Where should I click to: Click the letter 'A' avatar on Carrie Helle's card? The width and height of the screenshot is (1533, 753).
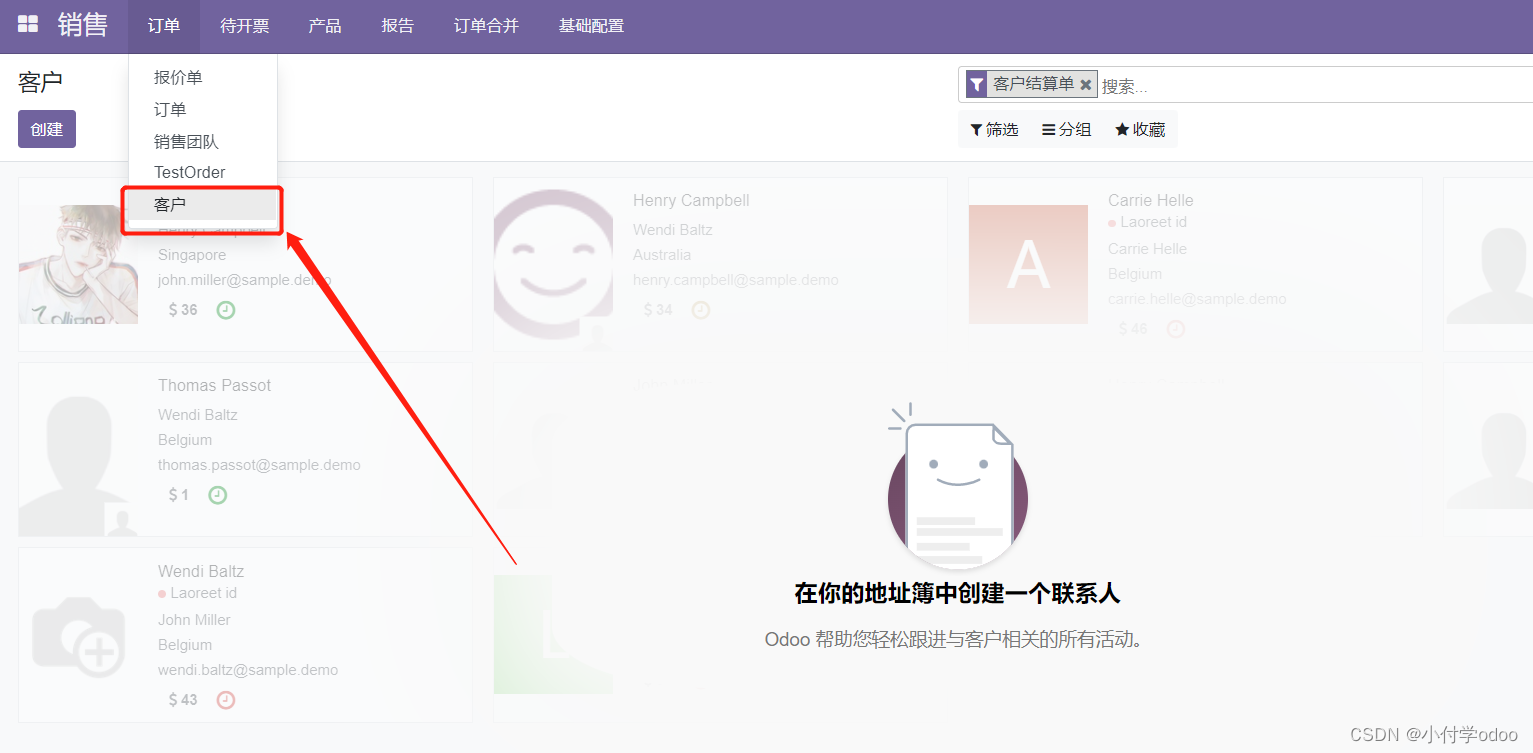(1028, 264)
